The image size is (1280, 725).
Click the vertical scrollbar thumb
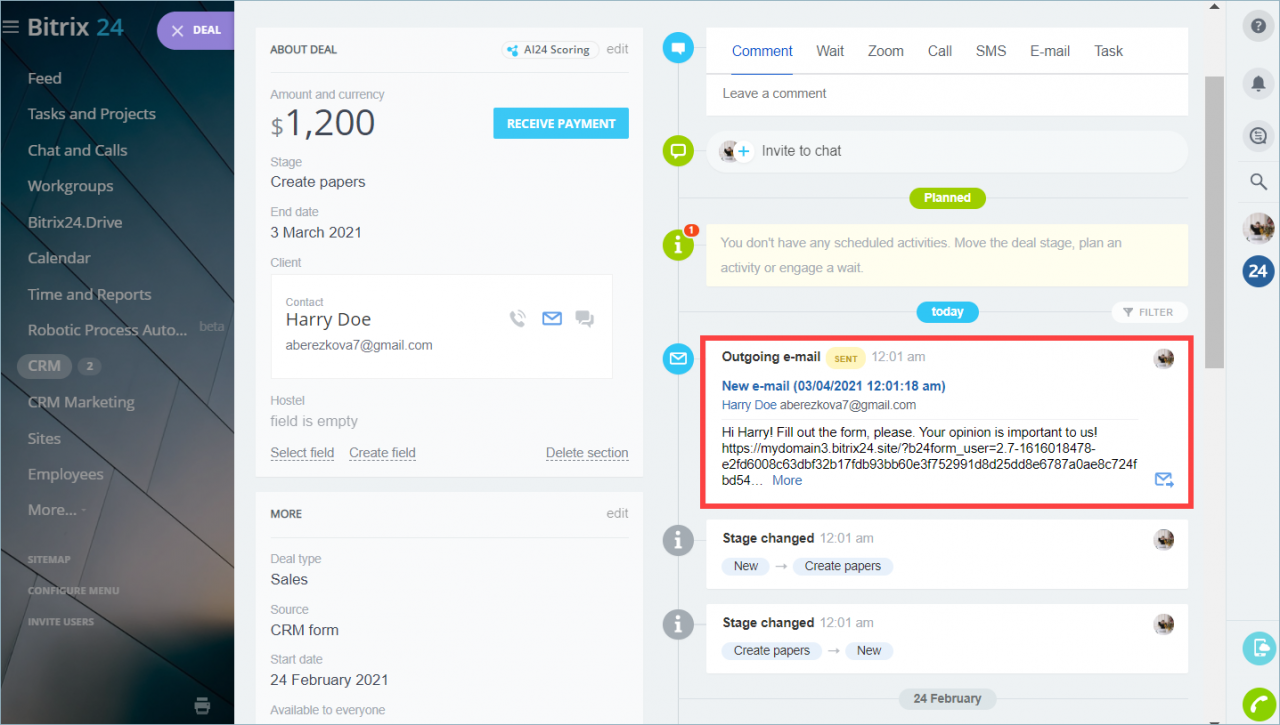(1213, 222)
